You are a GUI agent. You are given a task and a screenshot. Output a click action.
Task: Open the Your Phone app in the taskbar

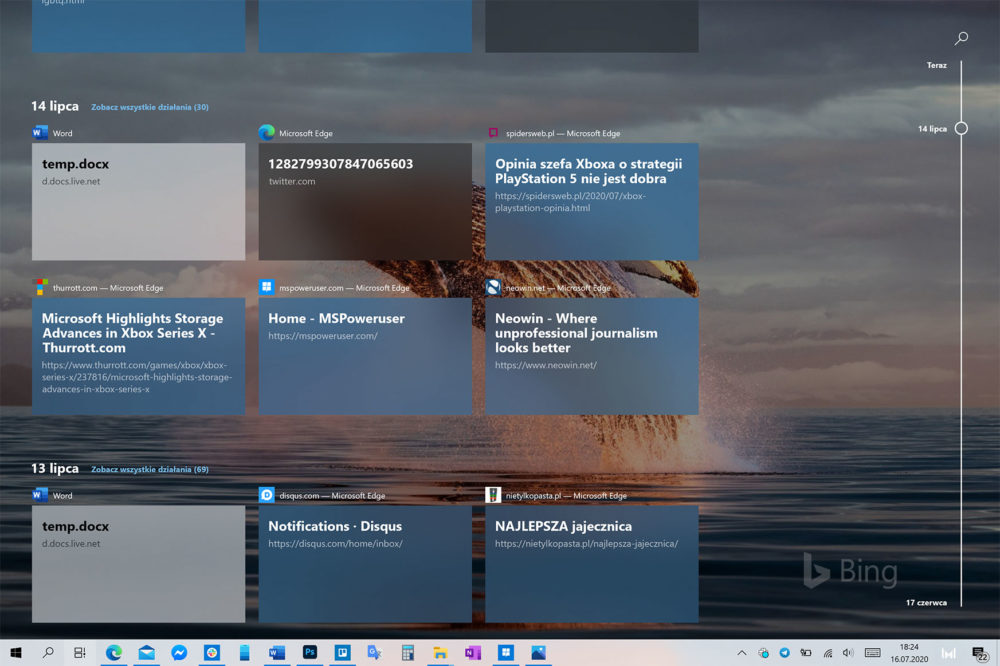244,653
